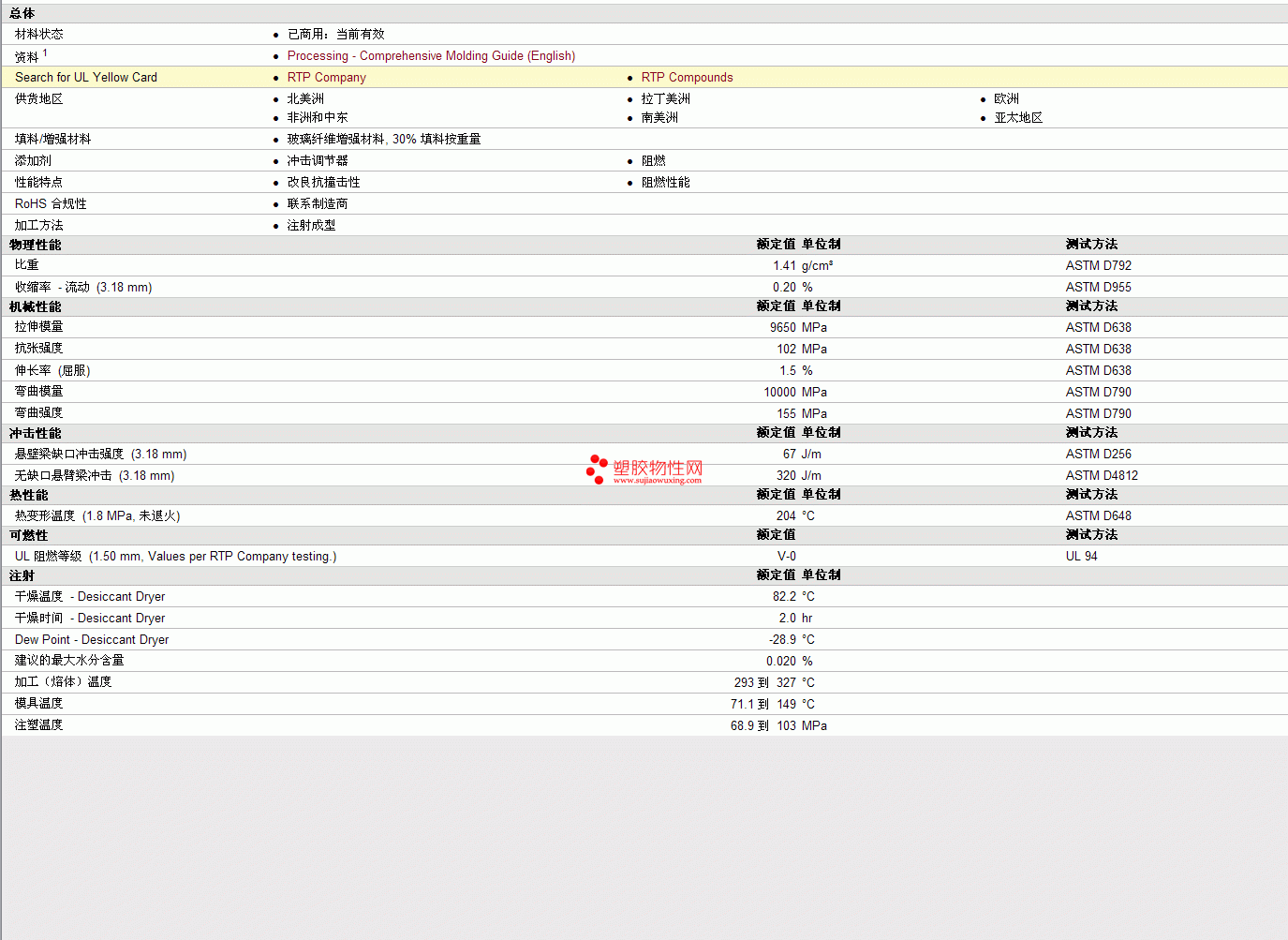Select the 可燃性 section header
This screenshot has height=940, width=1288.
click(29, 535)
